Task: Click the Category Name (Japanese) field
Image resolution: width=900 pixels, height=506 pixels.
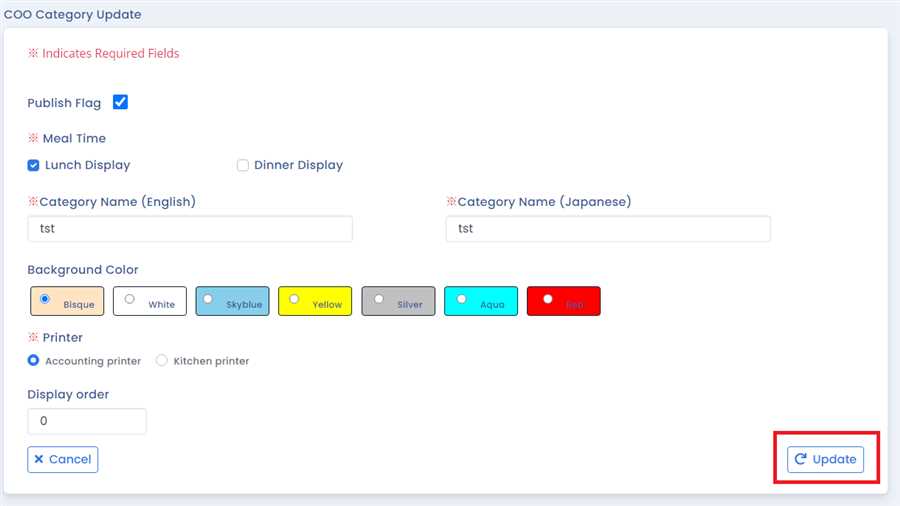Action: (608, 229)
